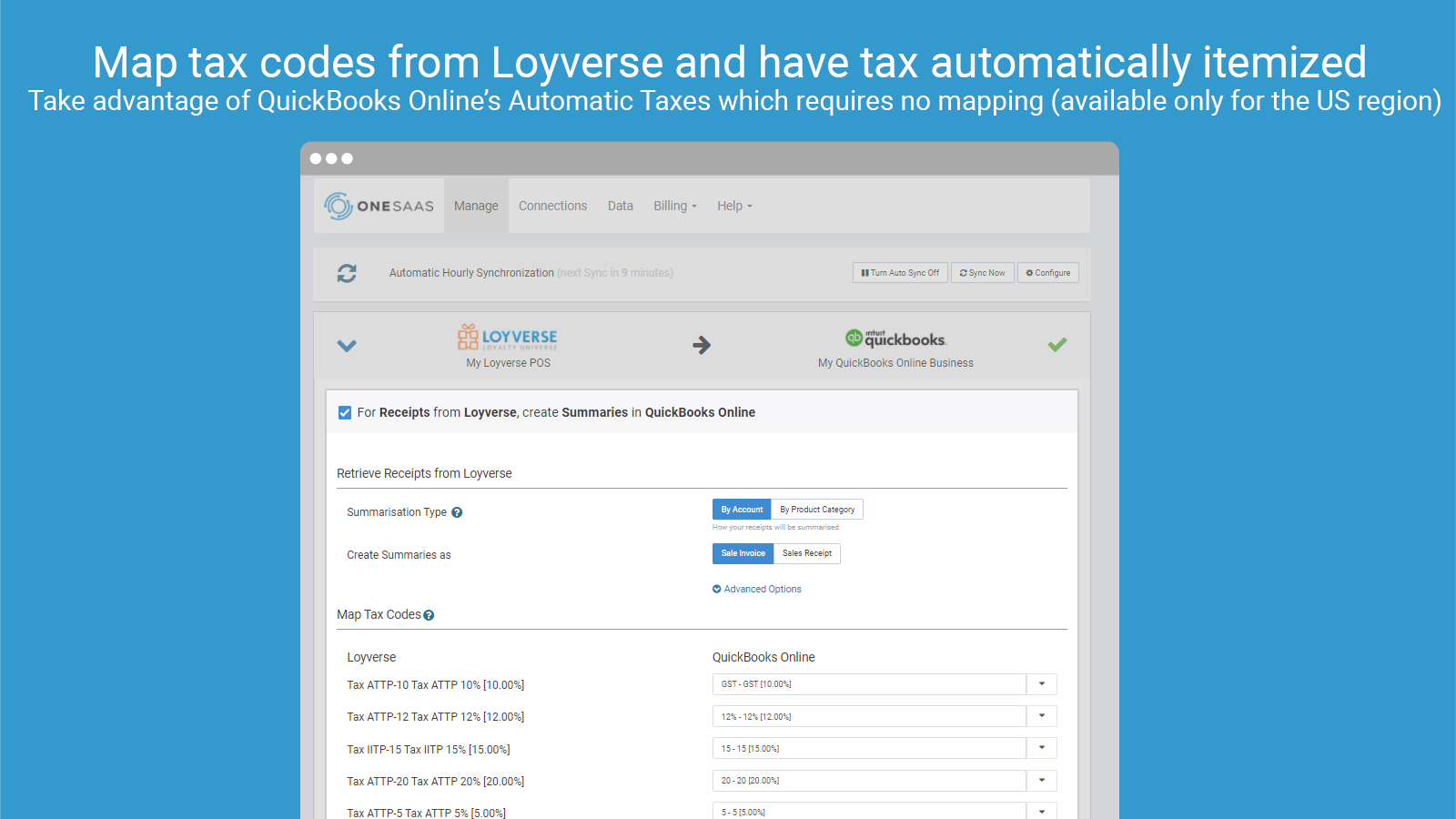The image size is (1456, 819).
Task: Click the right arrow between connections
Action: (702, 345)
